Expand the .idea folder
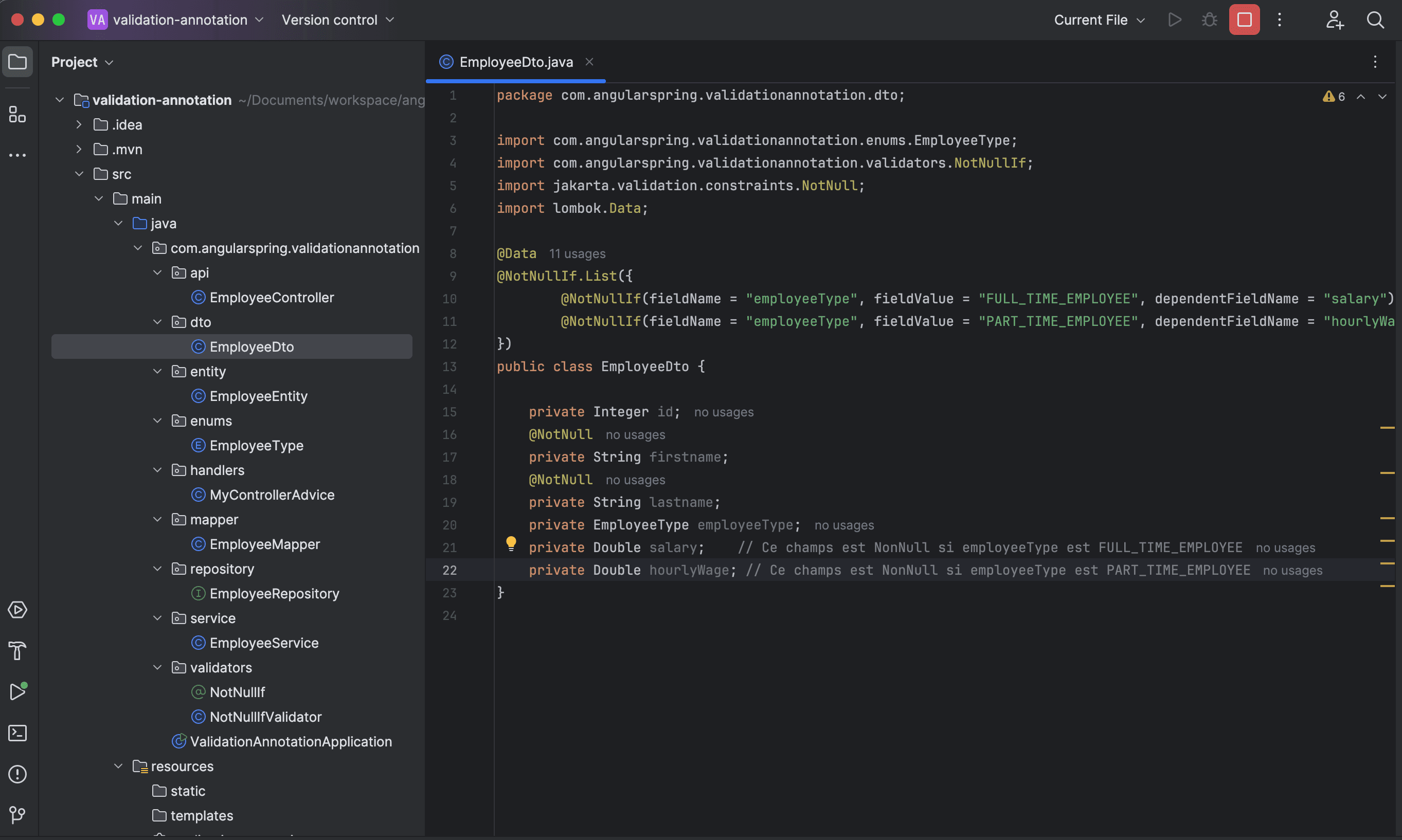This screenshot has width=1402, height=840. [x=79, y=124]
